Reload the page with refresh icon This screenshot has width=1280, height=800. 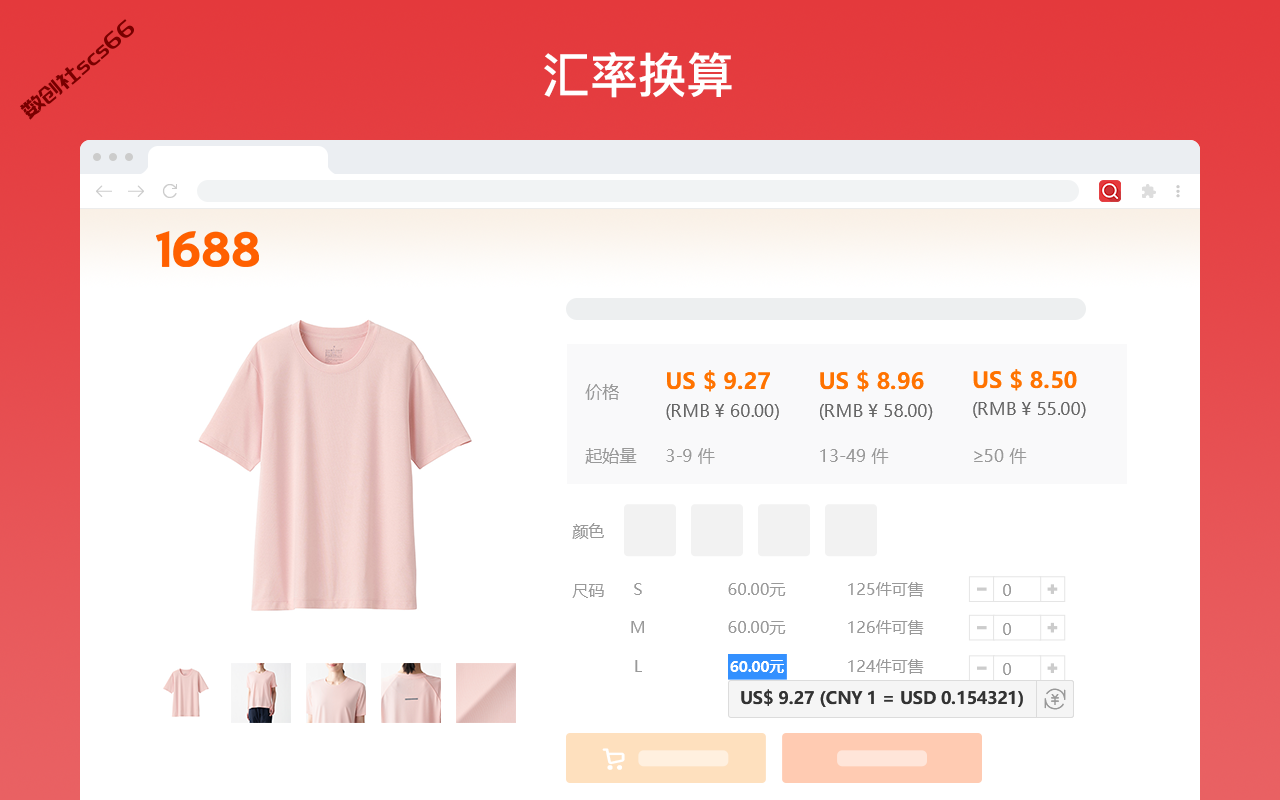pos(170,191)
